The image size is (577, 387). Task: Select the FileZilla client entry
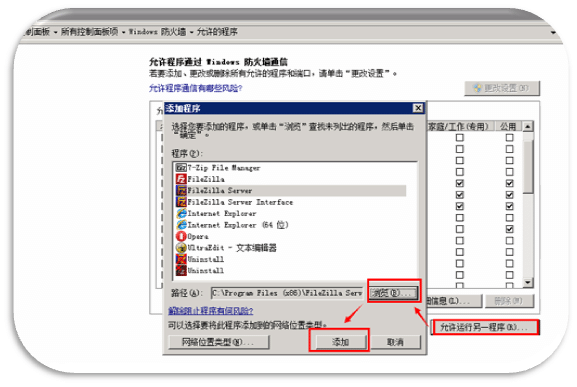200,179
